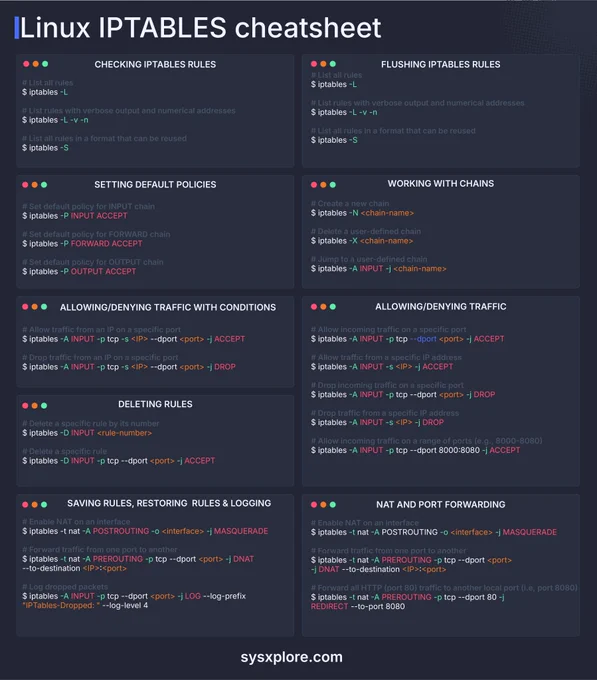Click the blue accent bar beside title
597x680 pixels.
point(17,28)
